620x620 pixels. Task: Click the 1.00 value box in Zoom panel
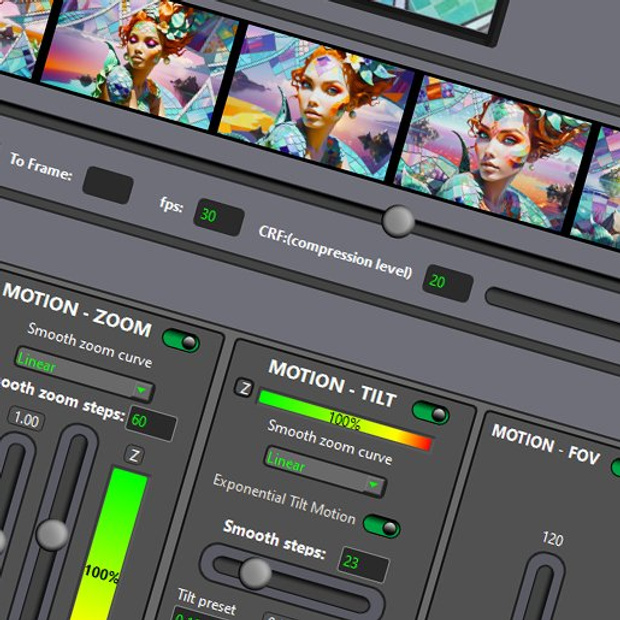click(x=27, y=421)
